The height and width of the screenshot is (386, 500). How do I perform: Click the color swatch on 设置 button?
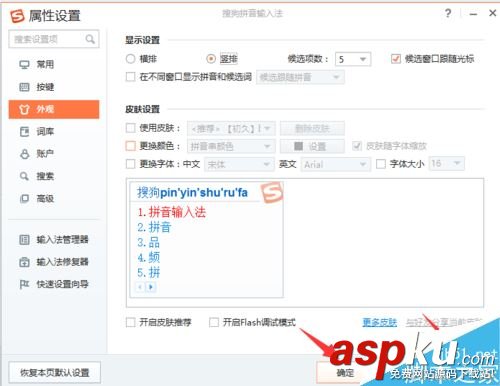tap(299, 146)
